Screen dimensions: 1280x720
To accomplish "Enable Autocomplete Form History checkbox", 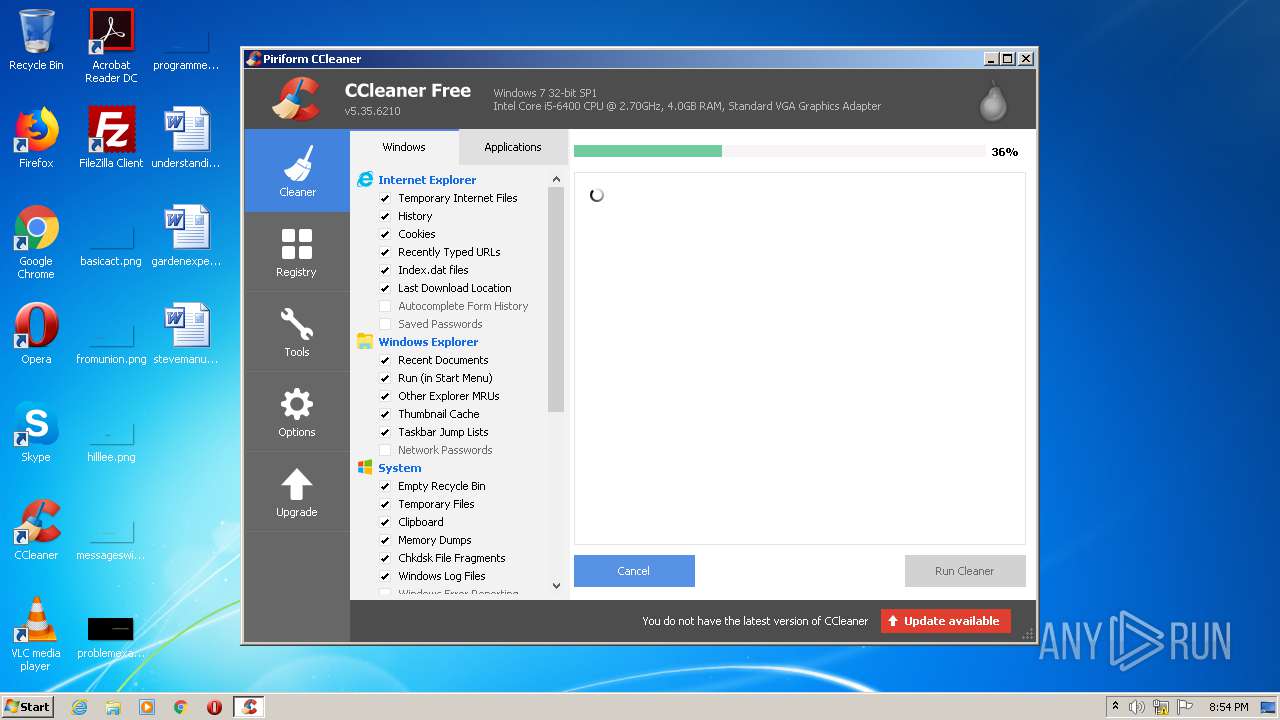I will coord(385,306).
